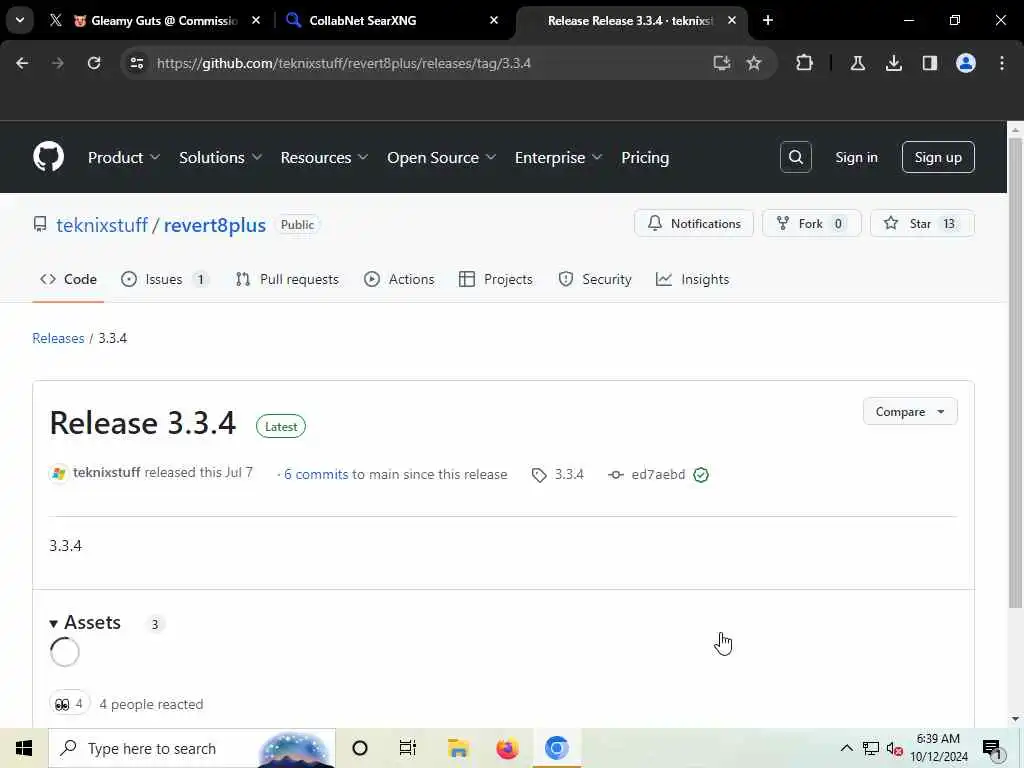Open the 6 commits link
Viewport: 1024px width, 768px height.
pos(316,475)
